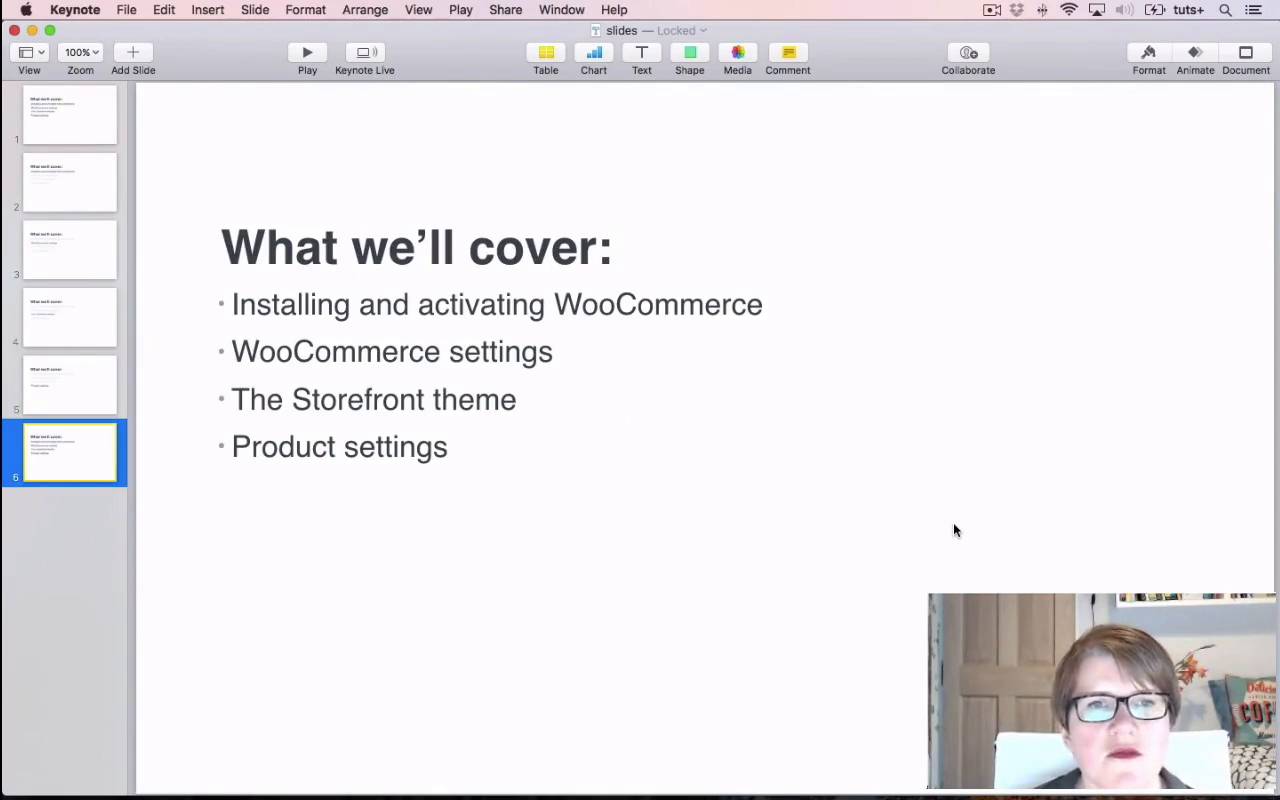Image resolution: width=1280 pixels, height=800 pixels.
Task: Open the Wi-Fi status menu
Action: coord(1069,10)
